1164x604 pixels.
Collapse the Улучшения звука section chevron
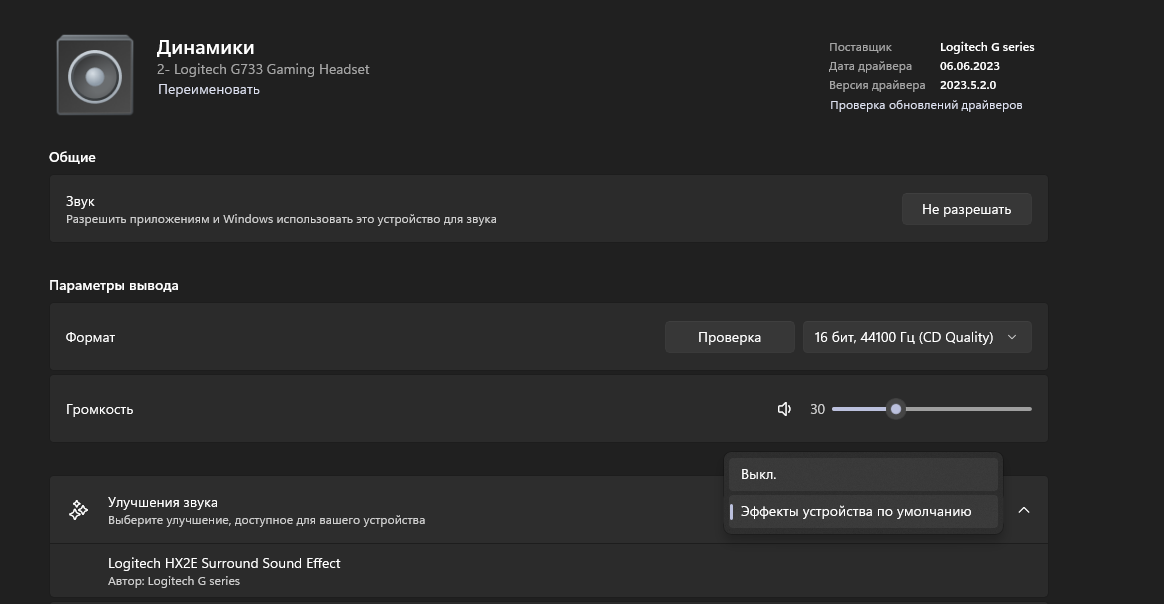(x=1024, y=510)
